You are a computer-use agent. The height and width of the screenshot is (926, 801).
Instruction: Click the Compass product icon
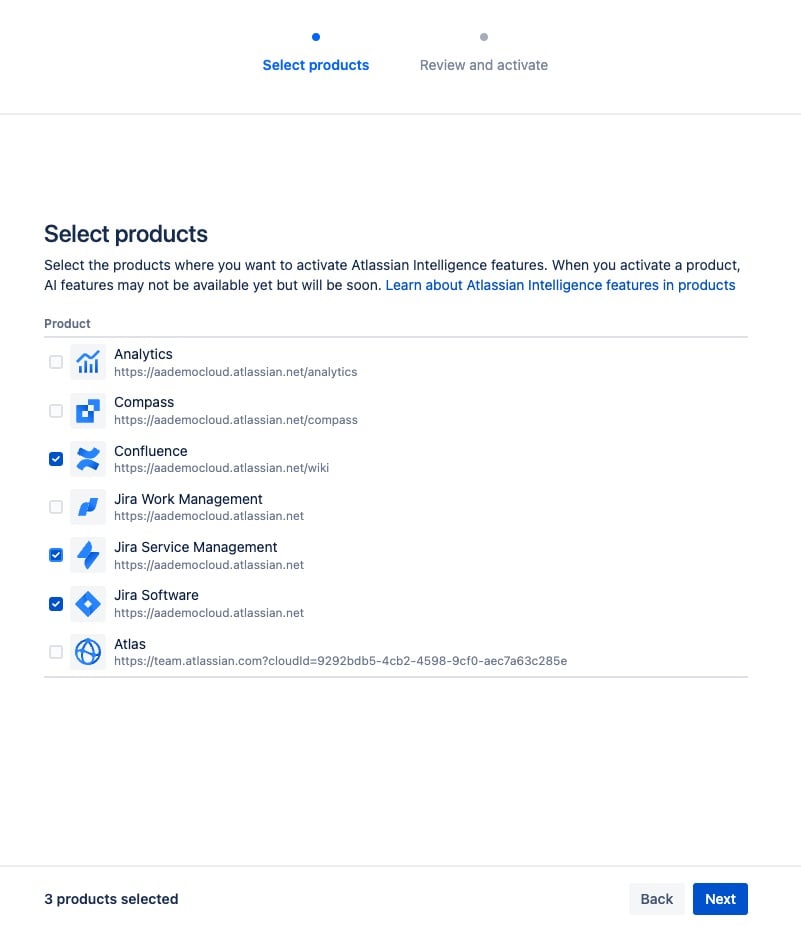[x=87, y=410]
